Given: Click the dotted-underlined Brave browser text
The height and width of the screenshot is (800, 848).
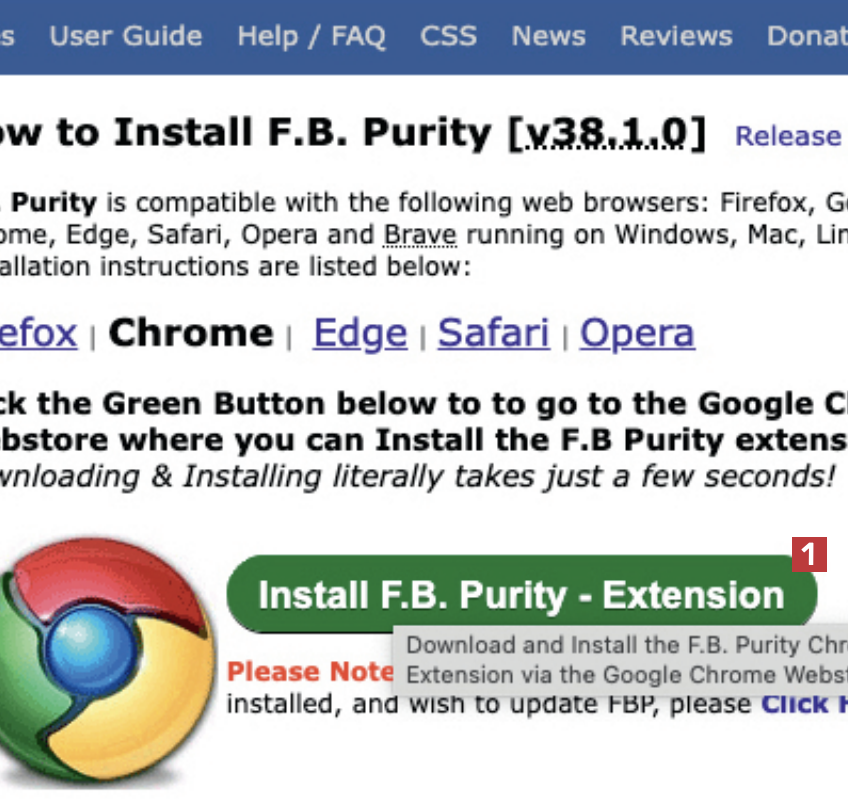Looking at the screenshot, I should pos(420,236).
